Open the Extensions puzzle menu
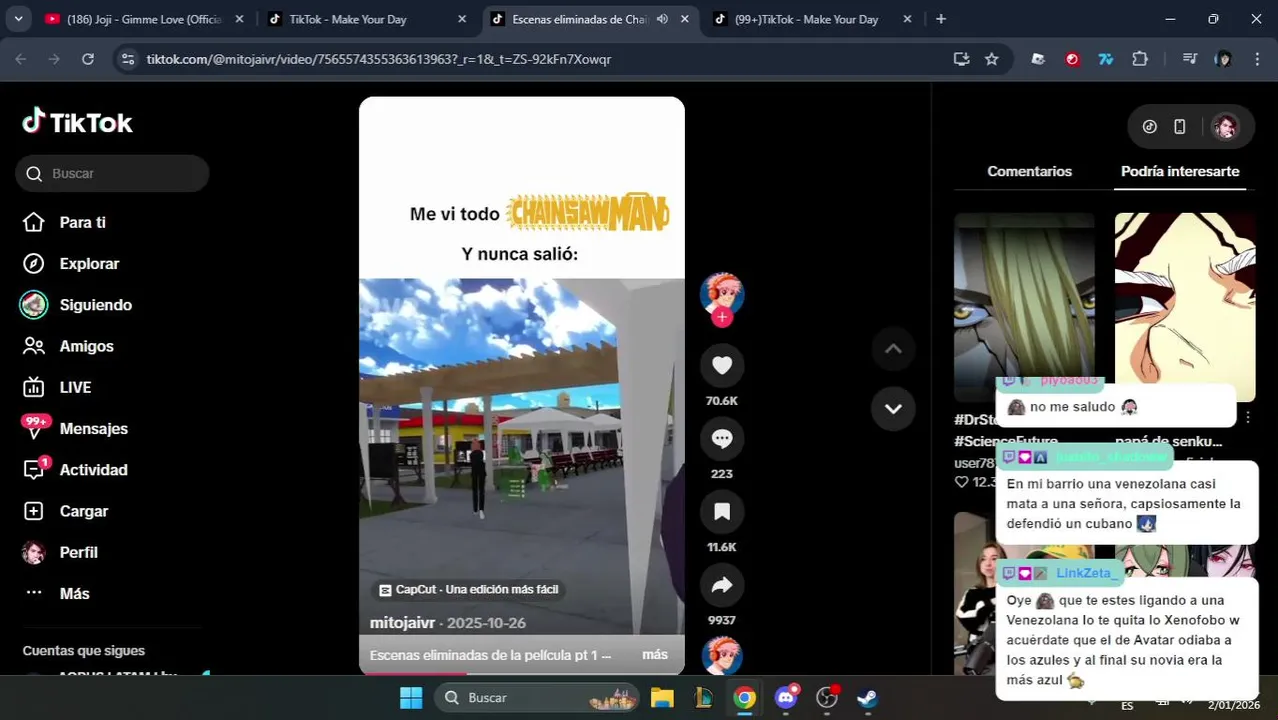 point(1140,59)
